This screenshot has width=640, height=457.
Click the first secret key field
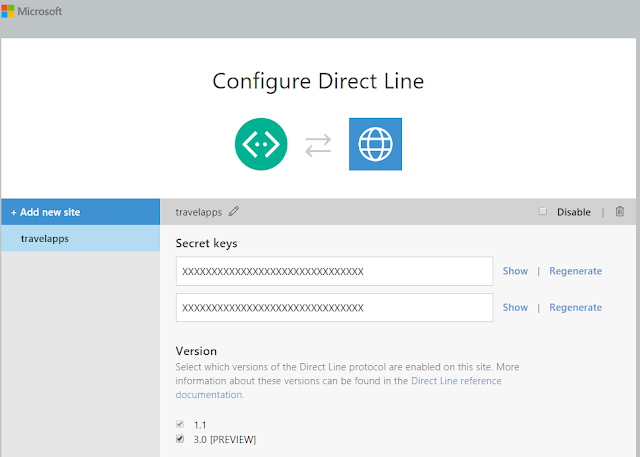[334, 271]
